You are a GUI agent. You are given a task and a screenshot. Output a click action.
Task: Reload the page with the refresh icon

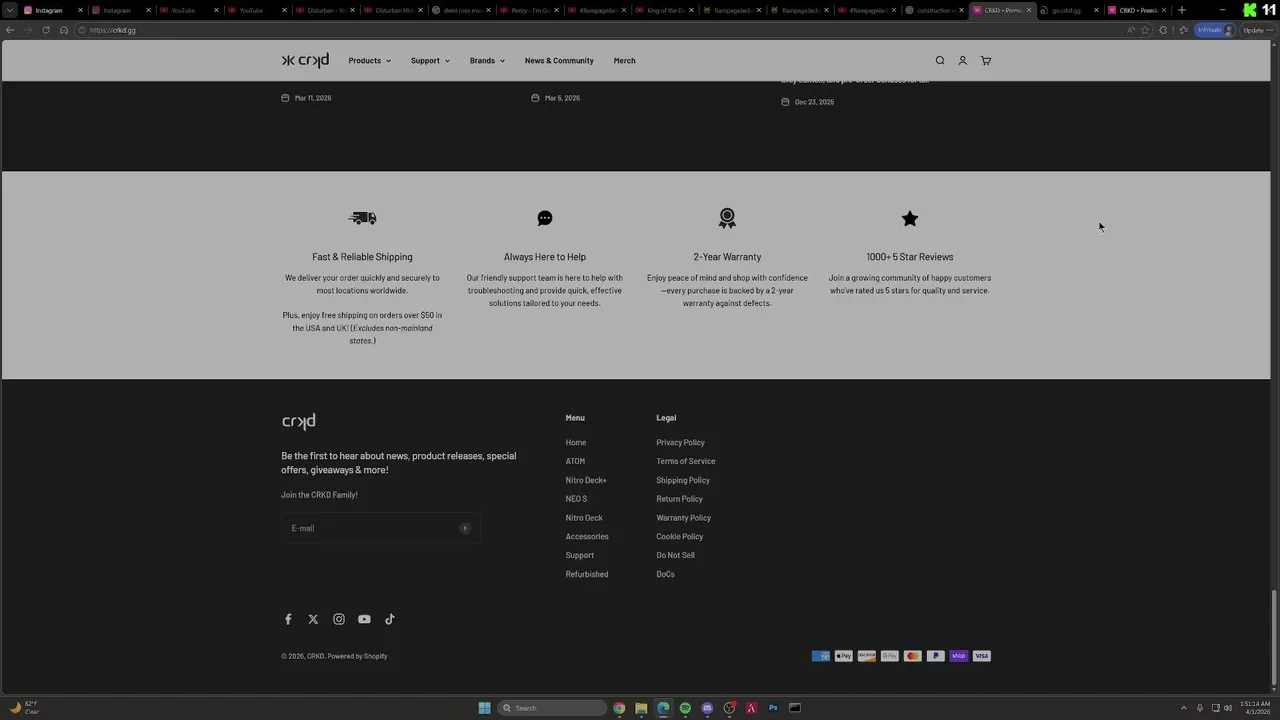[46, 30]
